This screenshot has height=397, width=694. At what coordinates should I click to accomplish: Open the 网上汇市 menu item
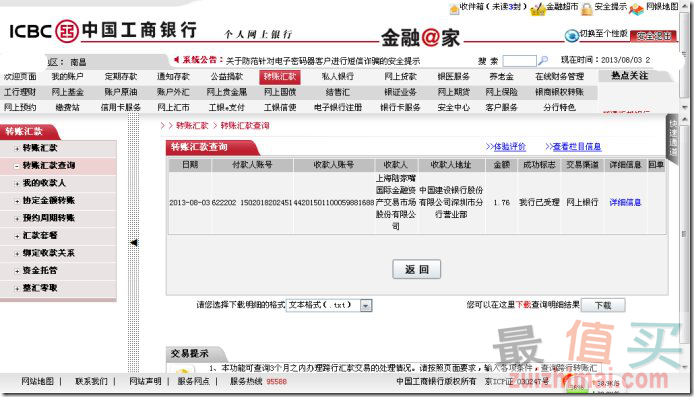click(x=173, y=107)
